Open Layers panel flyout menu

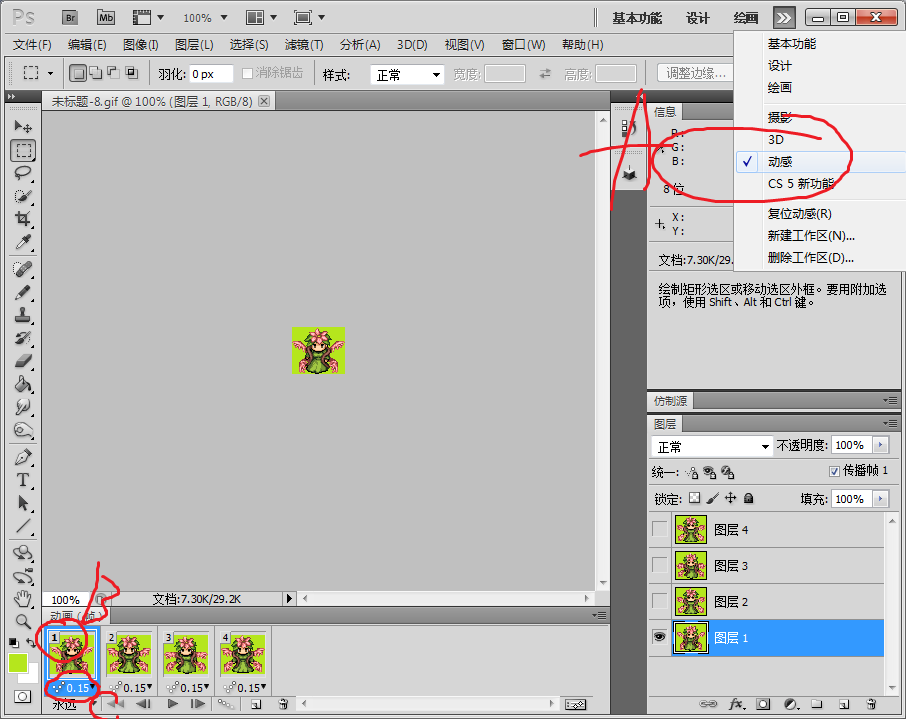click(x=890, y=424)
